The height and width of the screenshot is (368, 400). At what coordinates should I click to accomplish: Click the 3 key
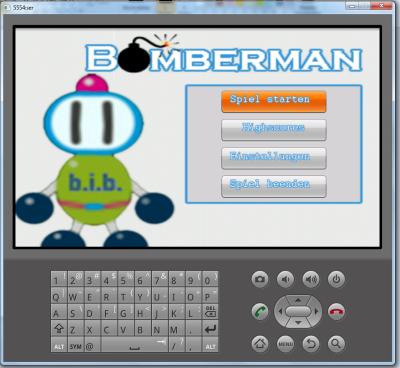point(92,279)
